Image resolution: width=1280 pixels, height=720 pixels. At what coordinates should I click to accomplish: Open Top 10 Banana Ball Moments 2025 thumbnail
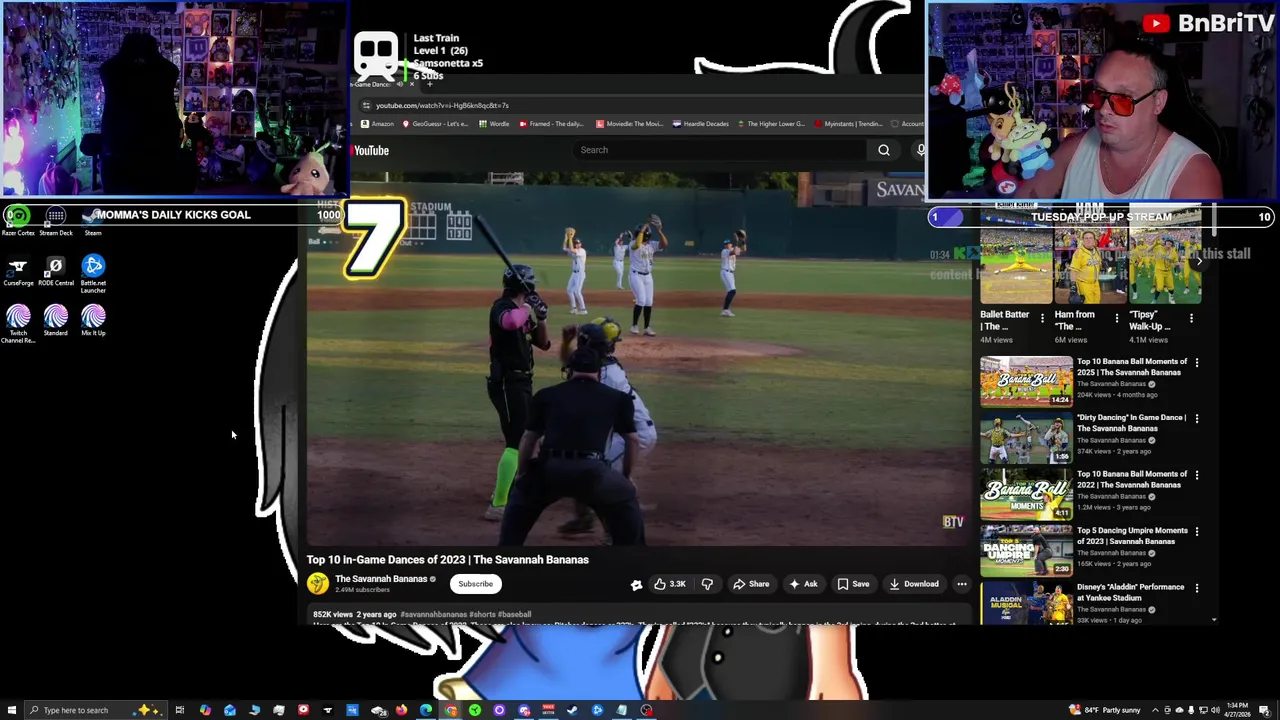pyautogui.click(x=1026, y=381)
